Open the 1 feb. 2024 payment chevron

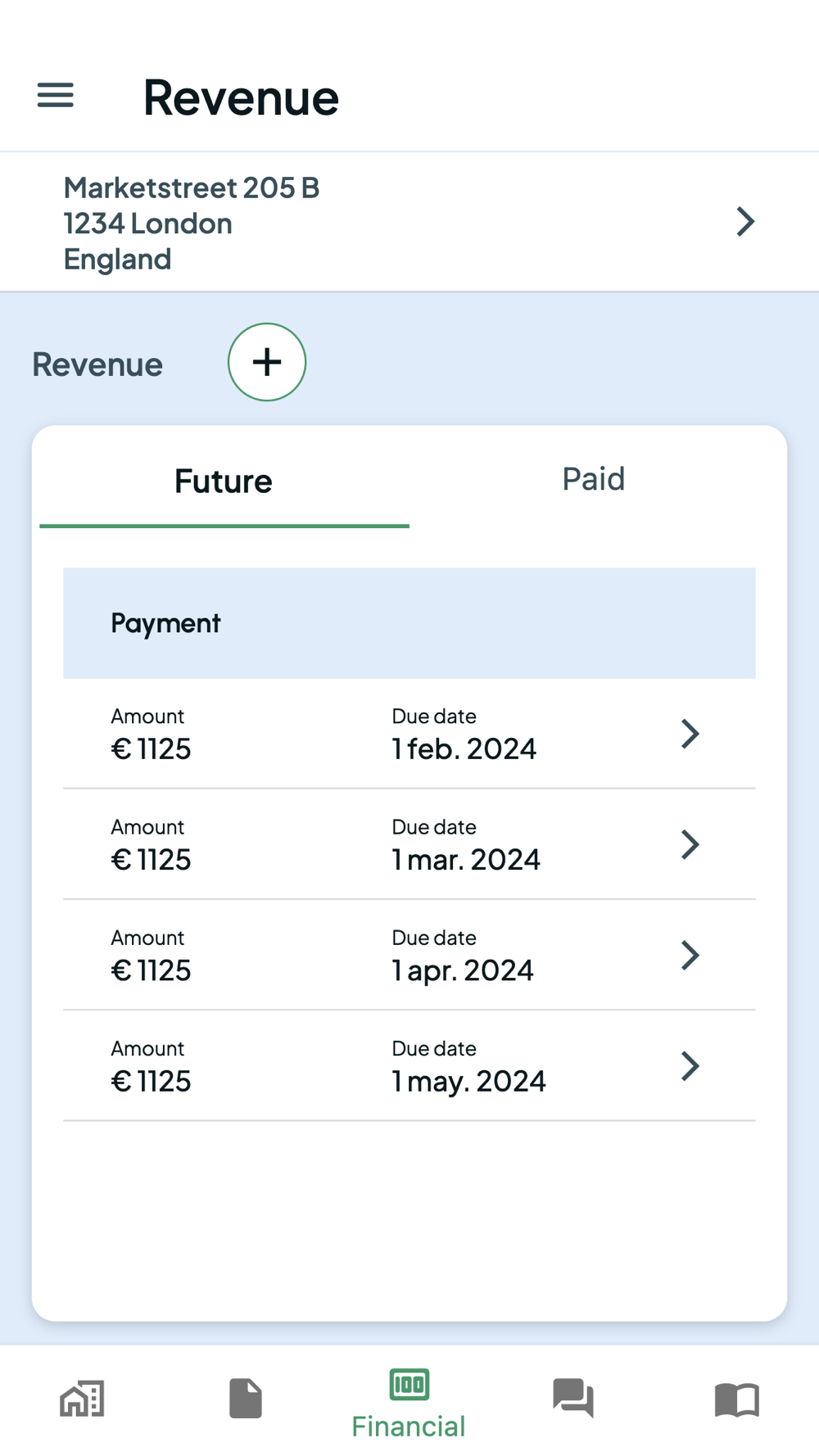pos(690,734)
